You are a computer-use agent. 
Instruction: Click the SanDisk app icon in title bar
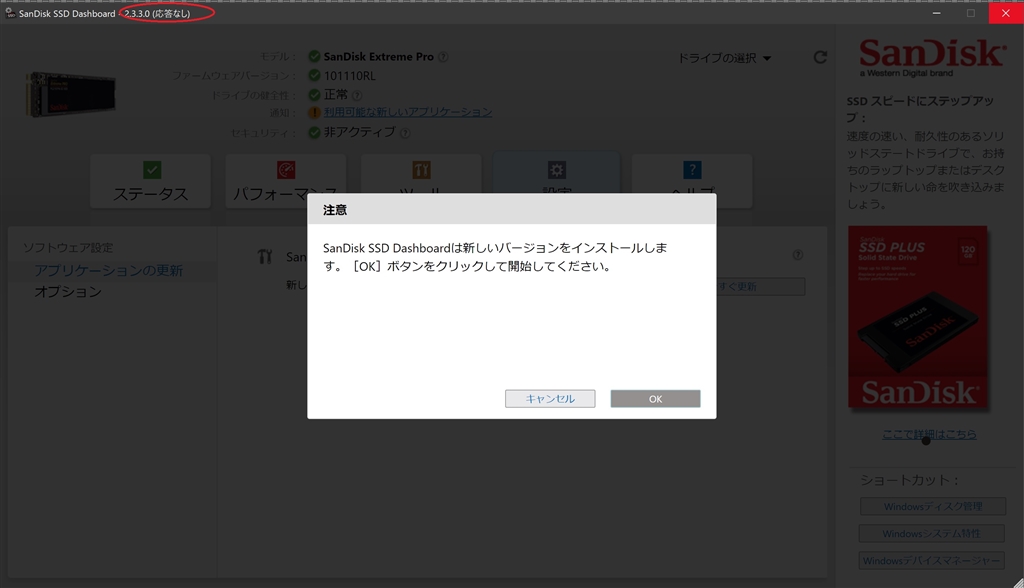click(10, 13)
